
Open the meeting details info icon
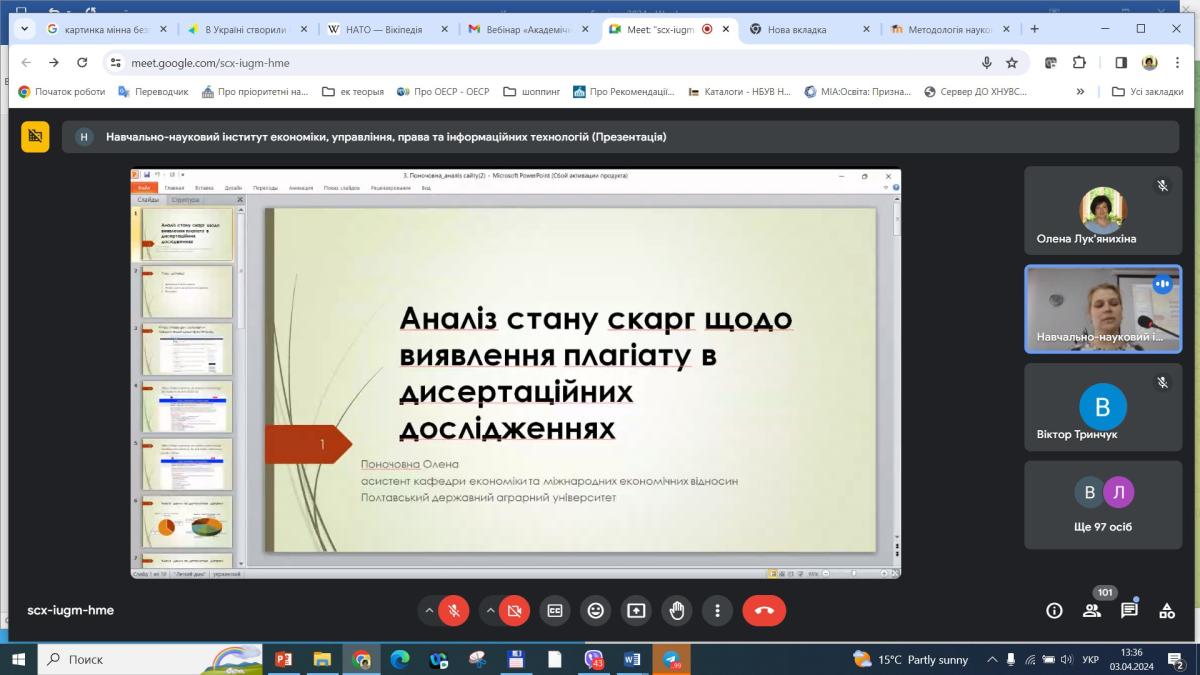pyautogui.click(x=1053, y=610)
